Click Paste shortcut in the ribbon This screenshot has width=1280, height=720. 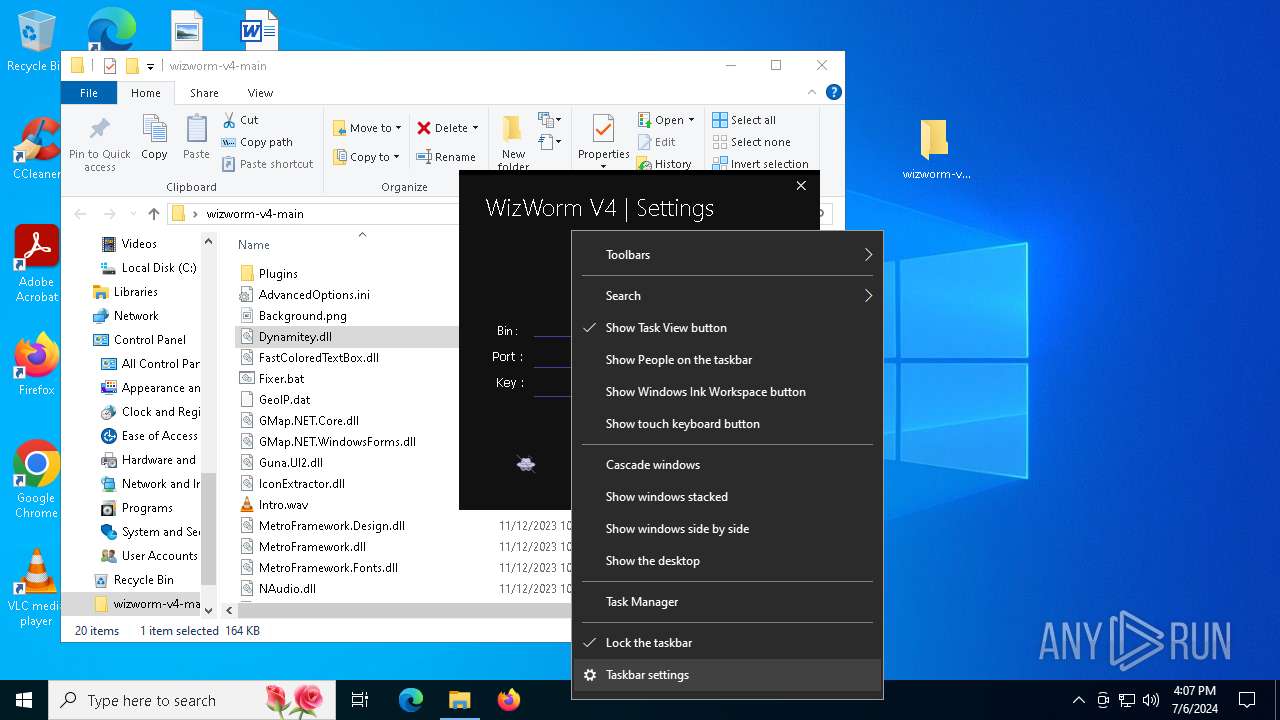pyautogui.click(x=267, y=164)
